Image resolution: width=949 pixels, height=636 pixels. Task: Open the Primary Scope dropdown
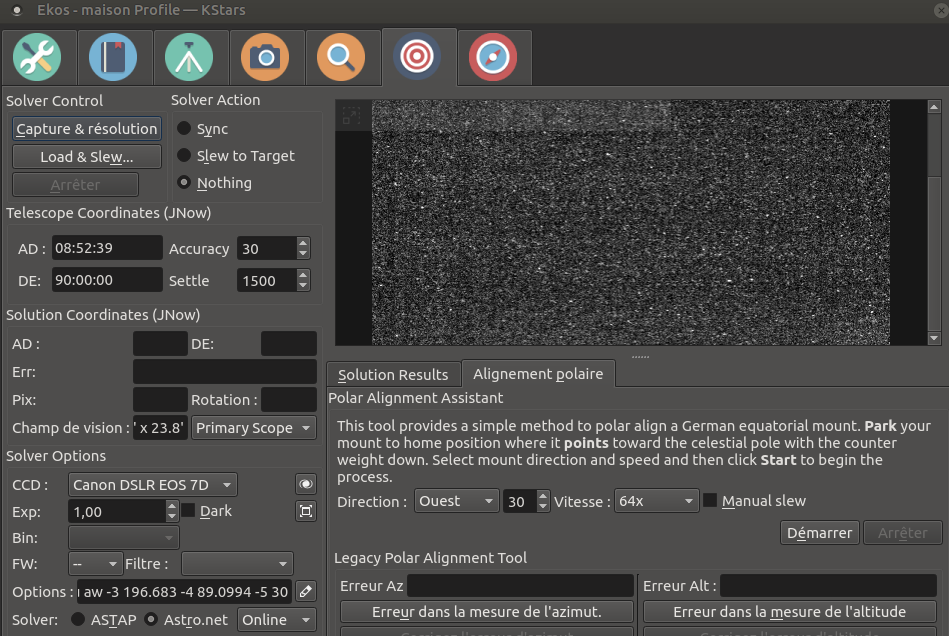[x=254, y=428]
